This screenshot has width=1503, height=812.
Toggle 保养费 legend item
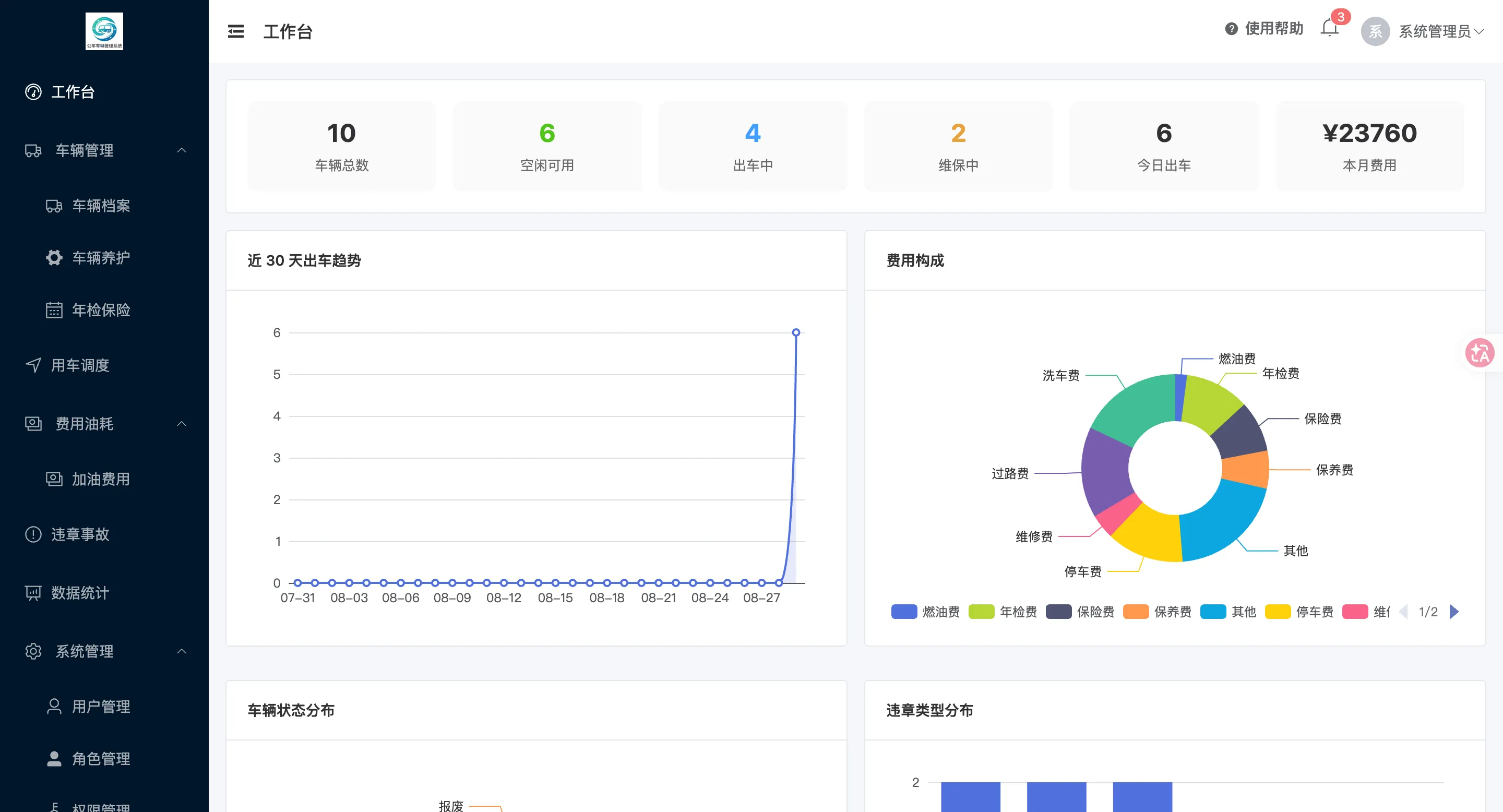coord(1157,611)
